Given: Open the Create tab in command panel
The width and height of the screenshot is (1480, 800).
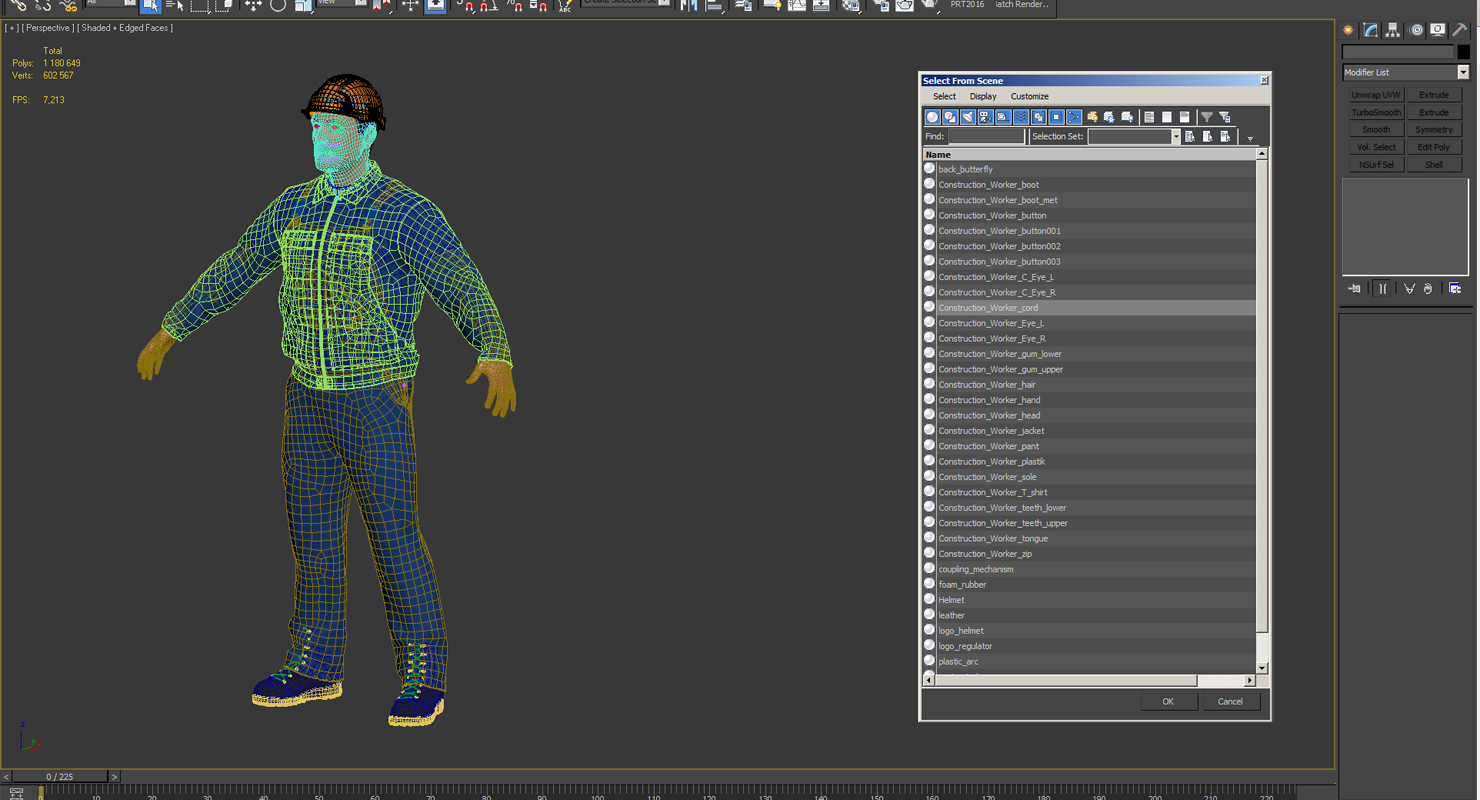Looking at the screenshot, I should coord(1348,30).
